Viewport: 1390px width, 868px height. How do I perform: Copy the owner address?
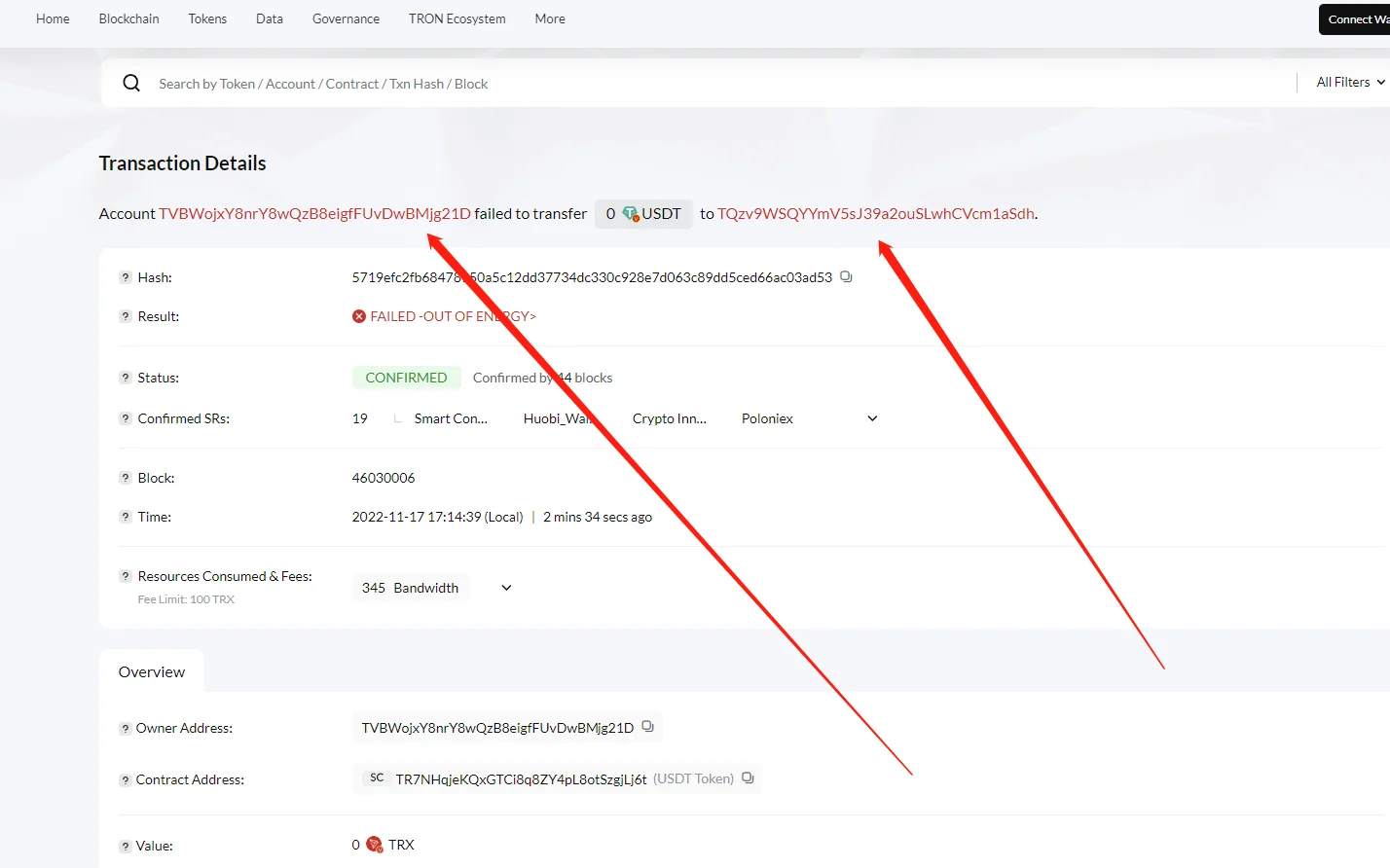point(647,727)
